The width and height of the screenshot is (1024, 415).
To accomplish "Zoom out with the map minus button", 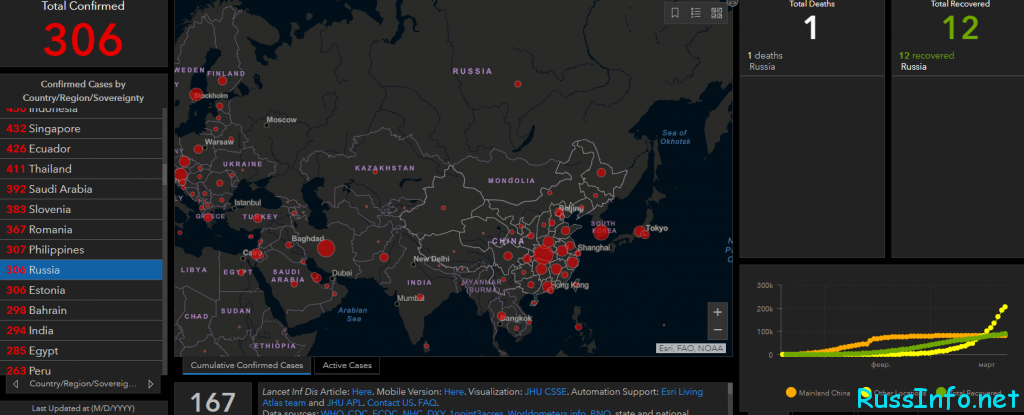I will coord(717,330).
